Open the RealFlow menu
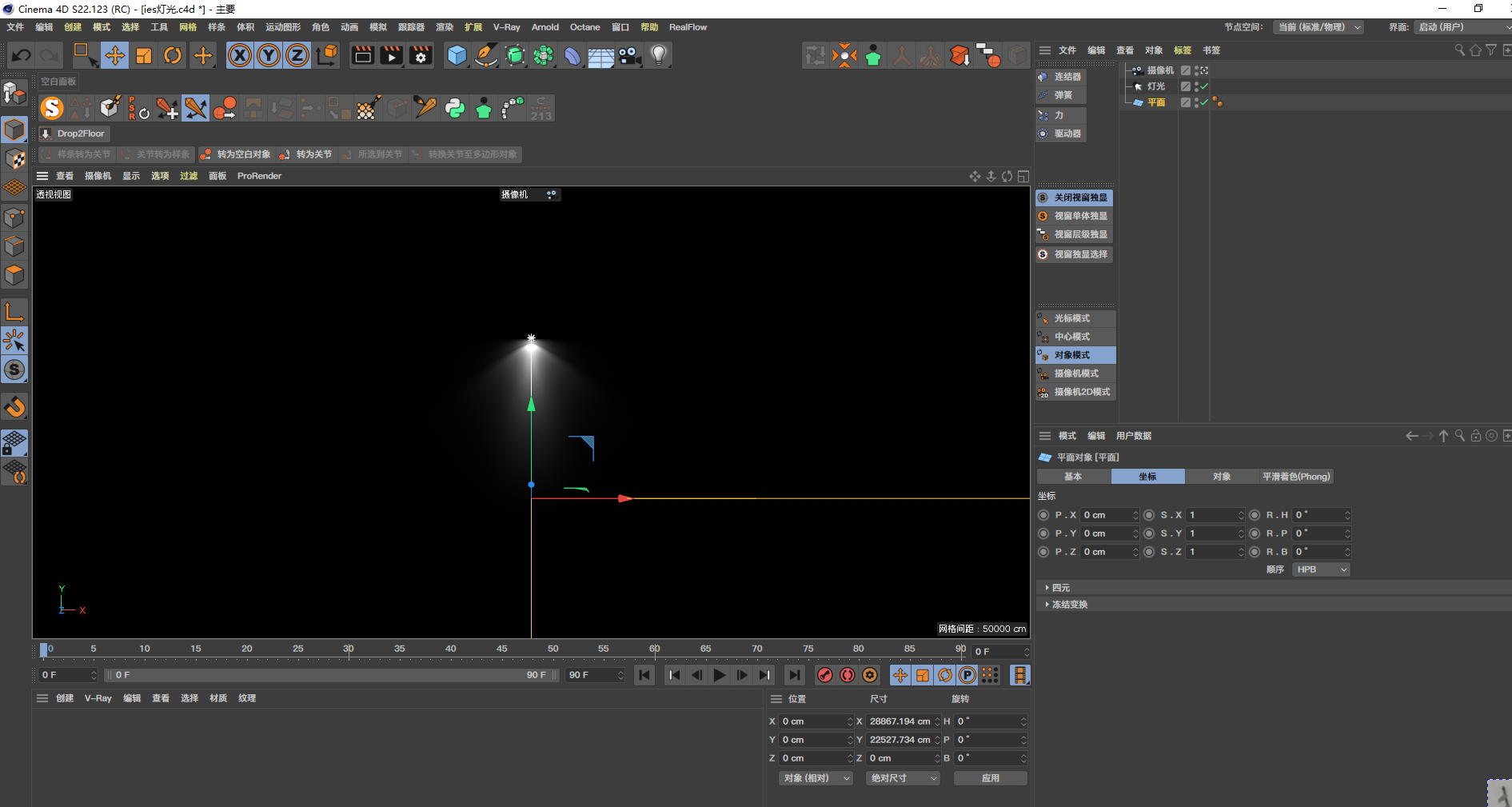The width and height of the screenshot is (1512, 807). pos(688,27)
